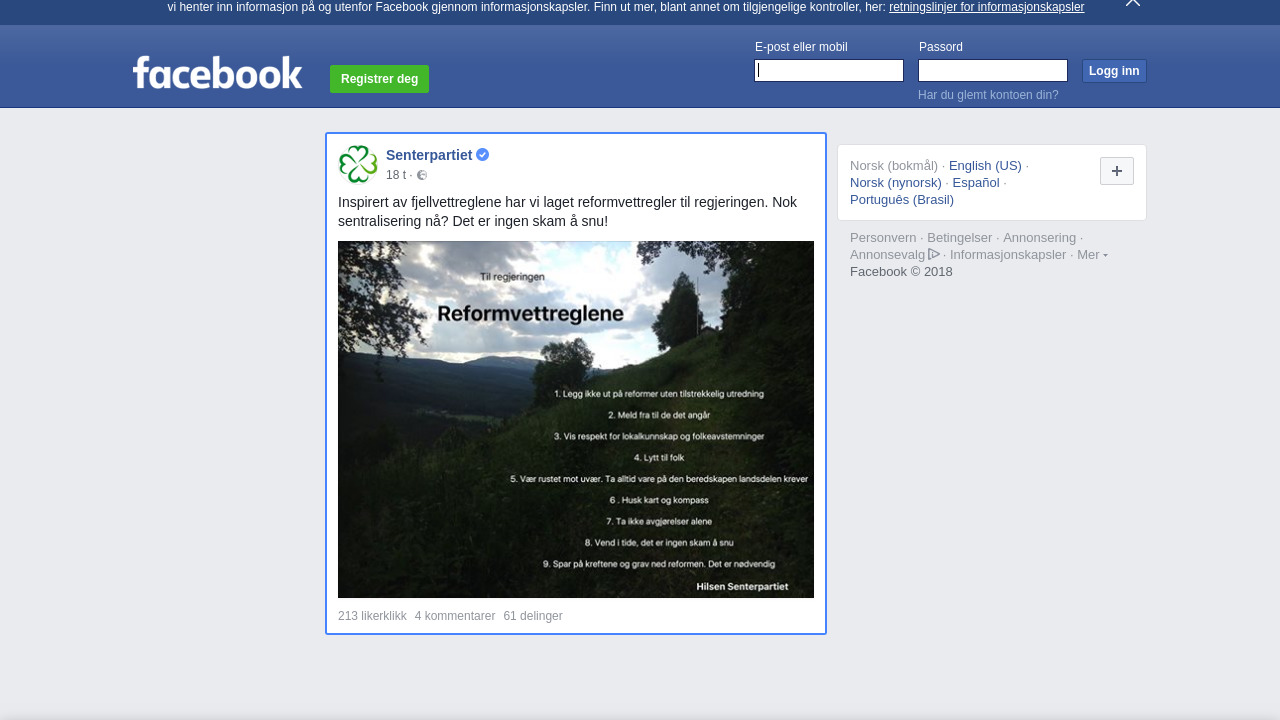Open the 18 t post timestamp
The image size is (1280, 720).
click(396, 175)
